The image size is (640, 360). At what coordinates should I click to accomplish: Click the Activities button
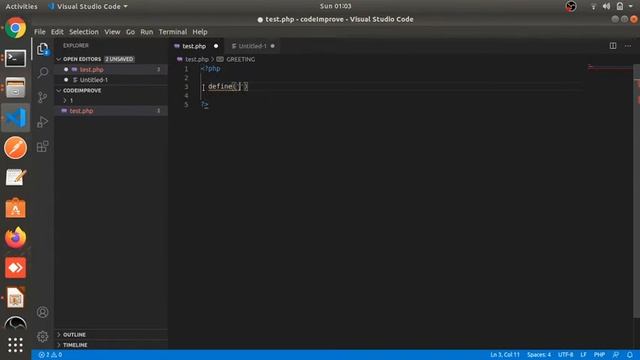21,7
